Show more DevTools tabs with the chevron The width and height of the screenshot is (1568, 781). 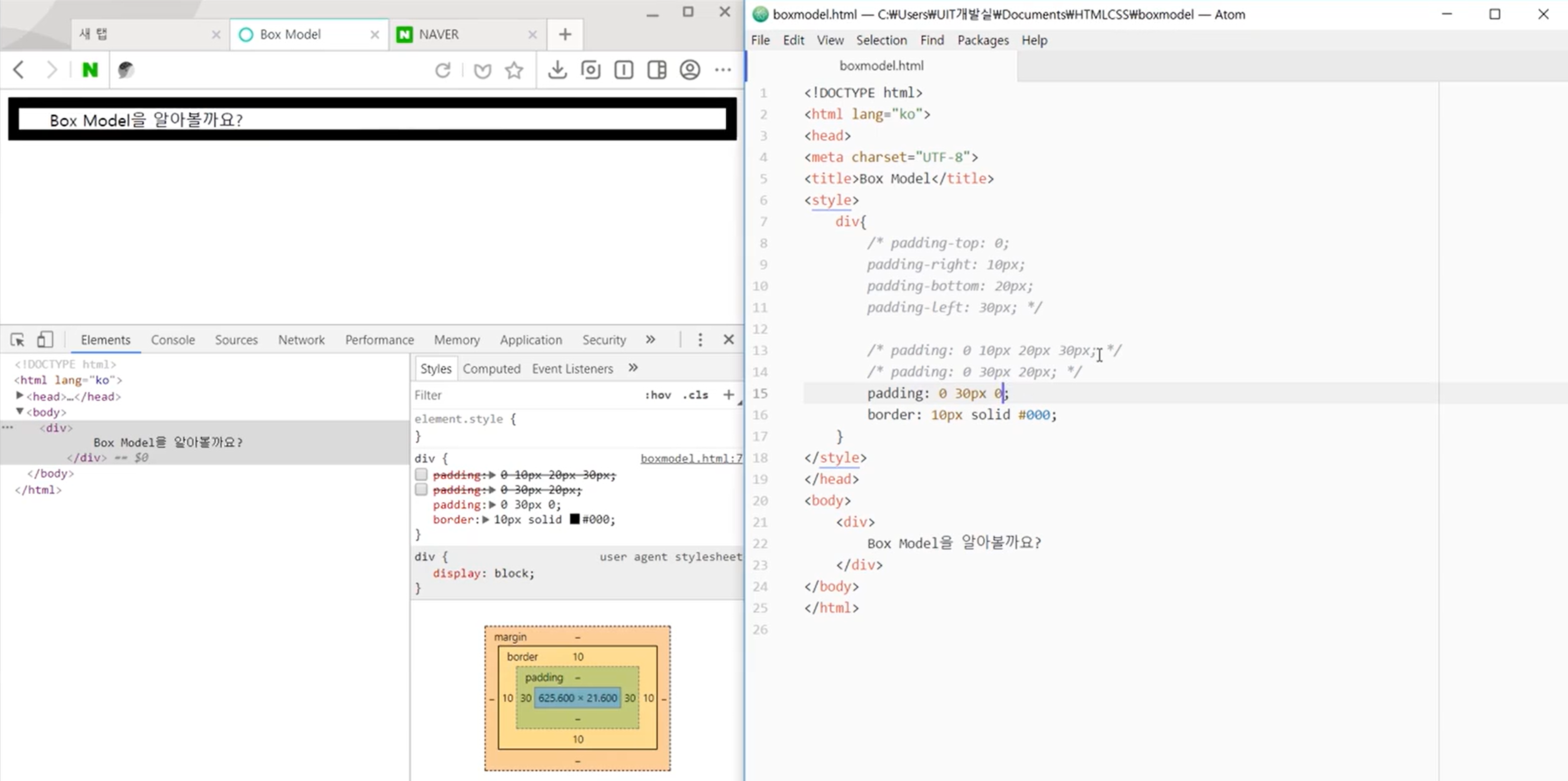coord(651,339)
